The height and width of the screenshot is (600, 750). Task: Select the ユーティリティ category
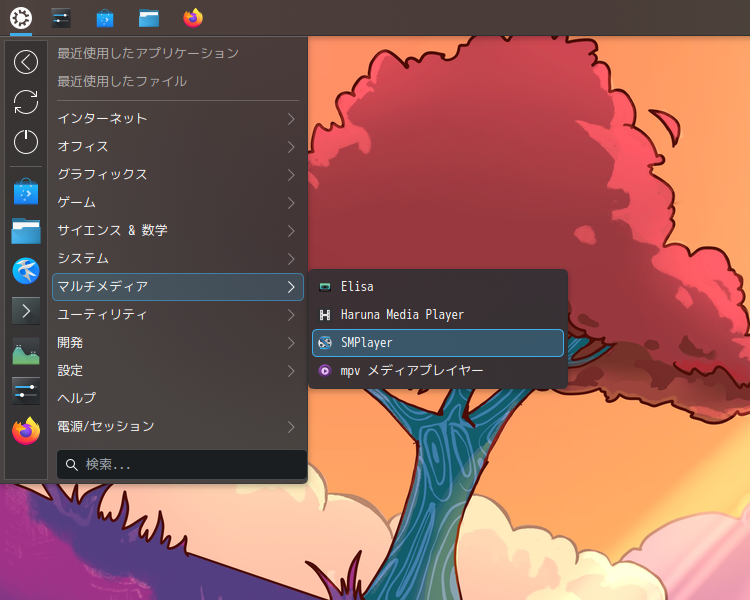pyautogui.click(x=177, y=315)
